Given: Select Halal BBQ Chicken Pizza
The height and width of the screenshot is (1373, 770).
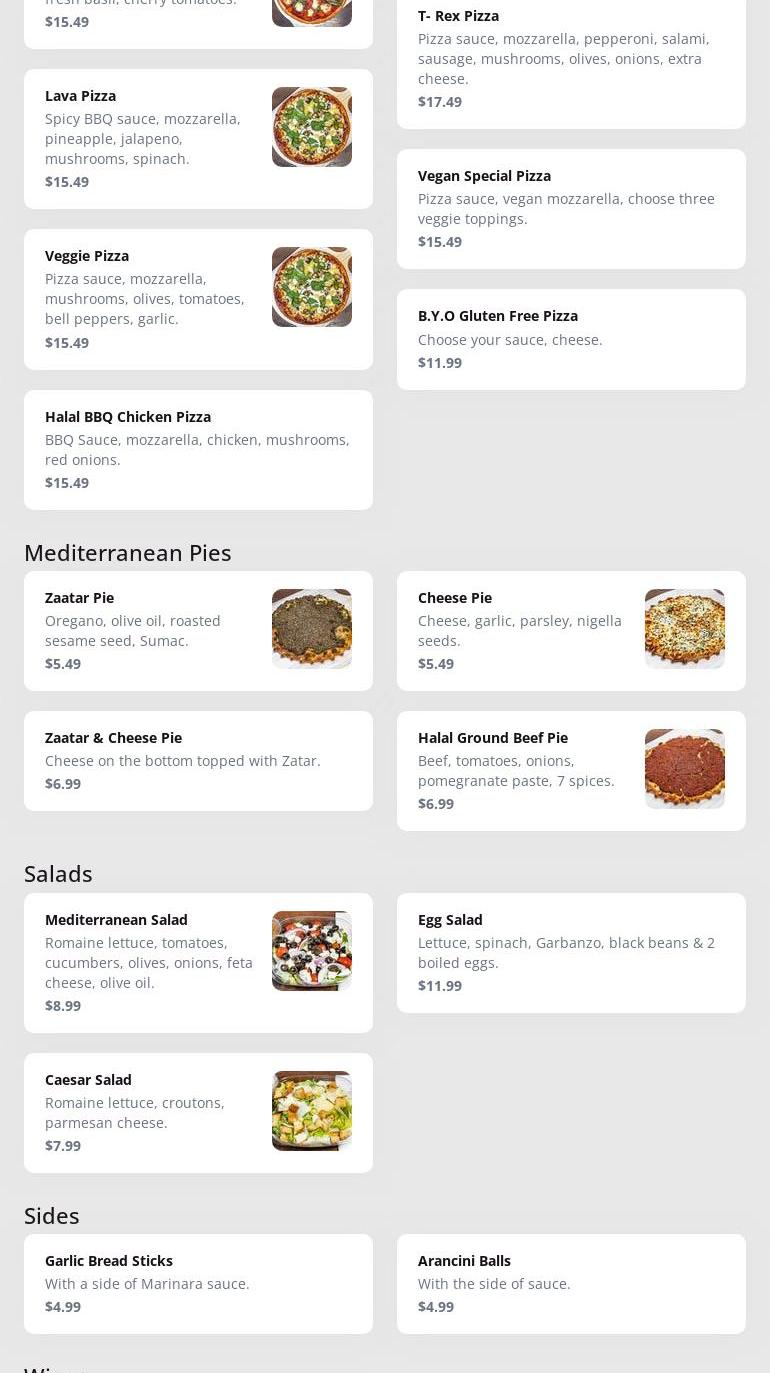Looking at the screenshot, I should tap(198, 450).
